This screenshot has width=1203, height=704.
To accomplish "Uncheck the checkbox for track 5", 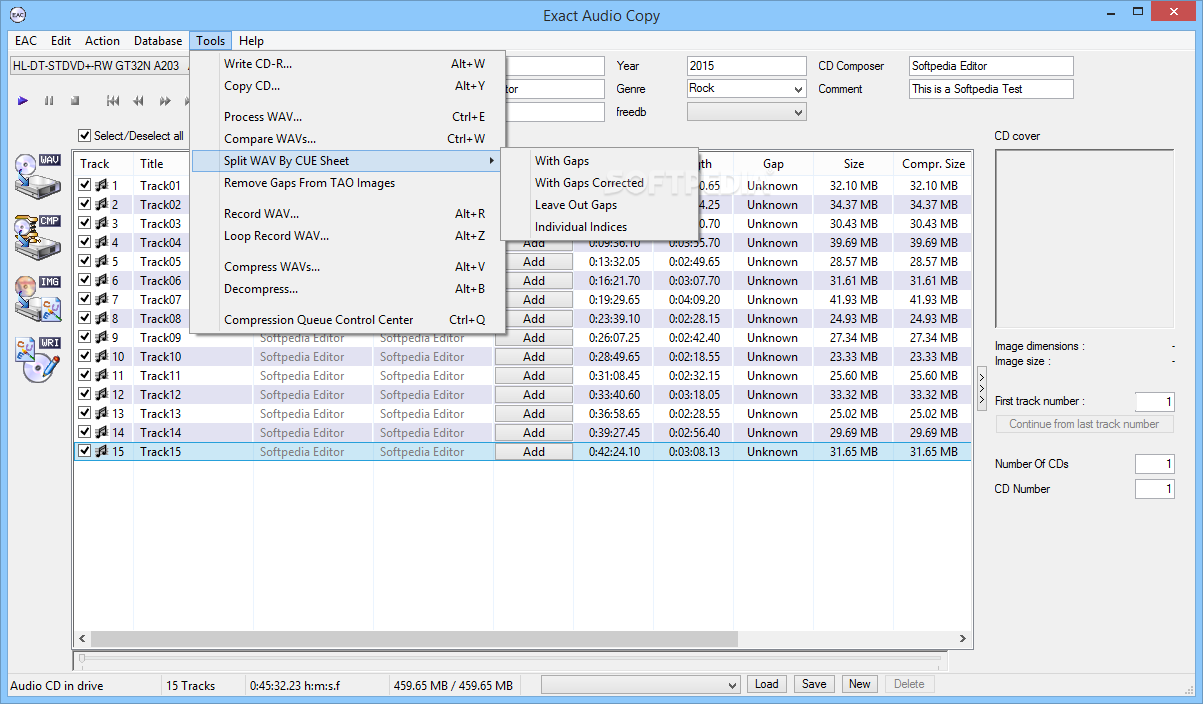I will (x=85, y=261).
